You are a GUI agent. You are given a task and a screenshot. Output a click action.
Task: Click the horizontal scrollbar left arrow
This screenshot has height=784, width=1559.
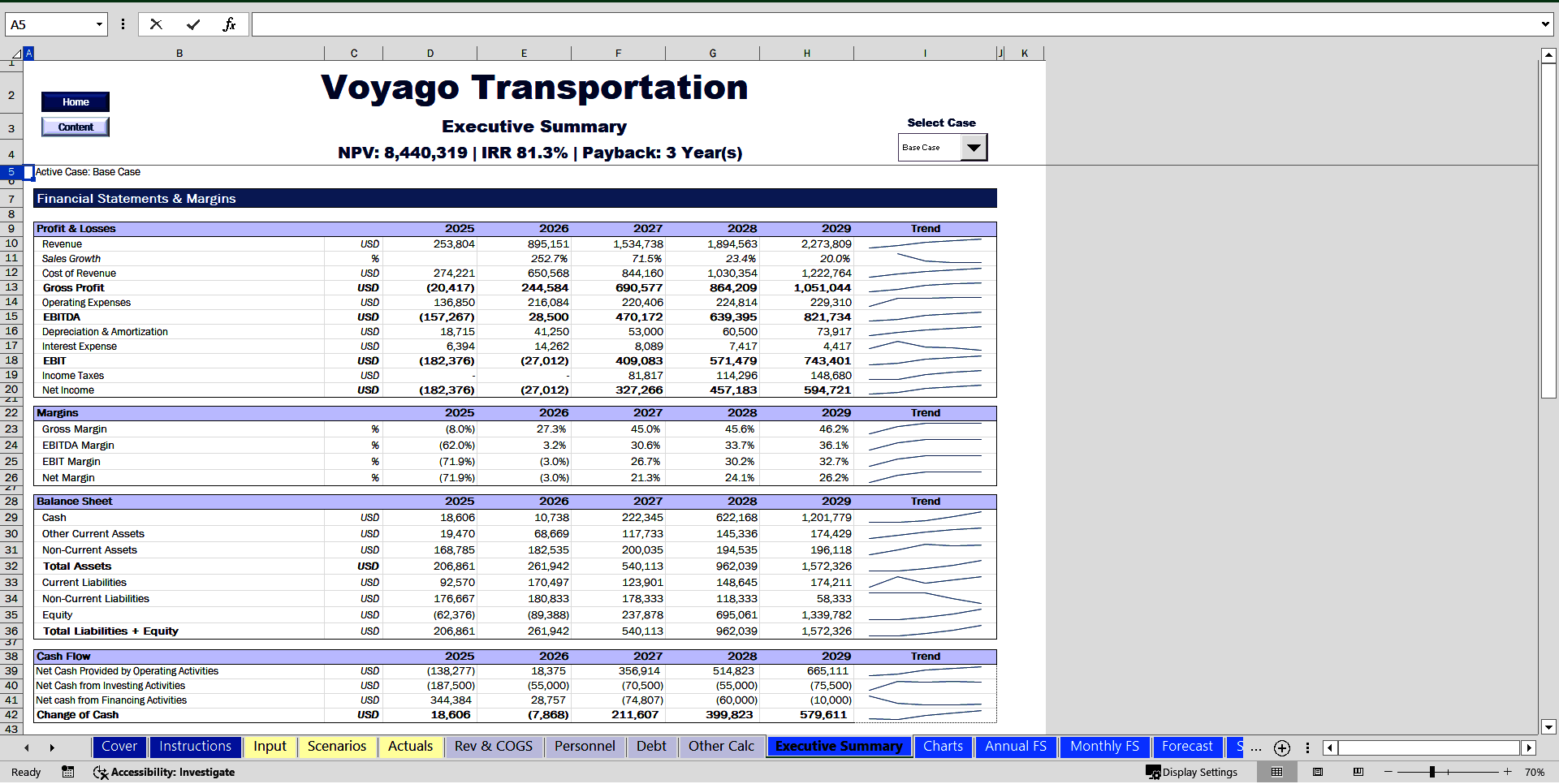pyautogui.click(x=1330, y=747)
